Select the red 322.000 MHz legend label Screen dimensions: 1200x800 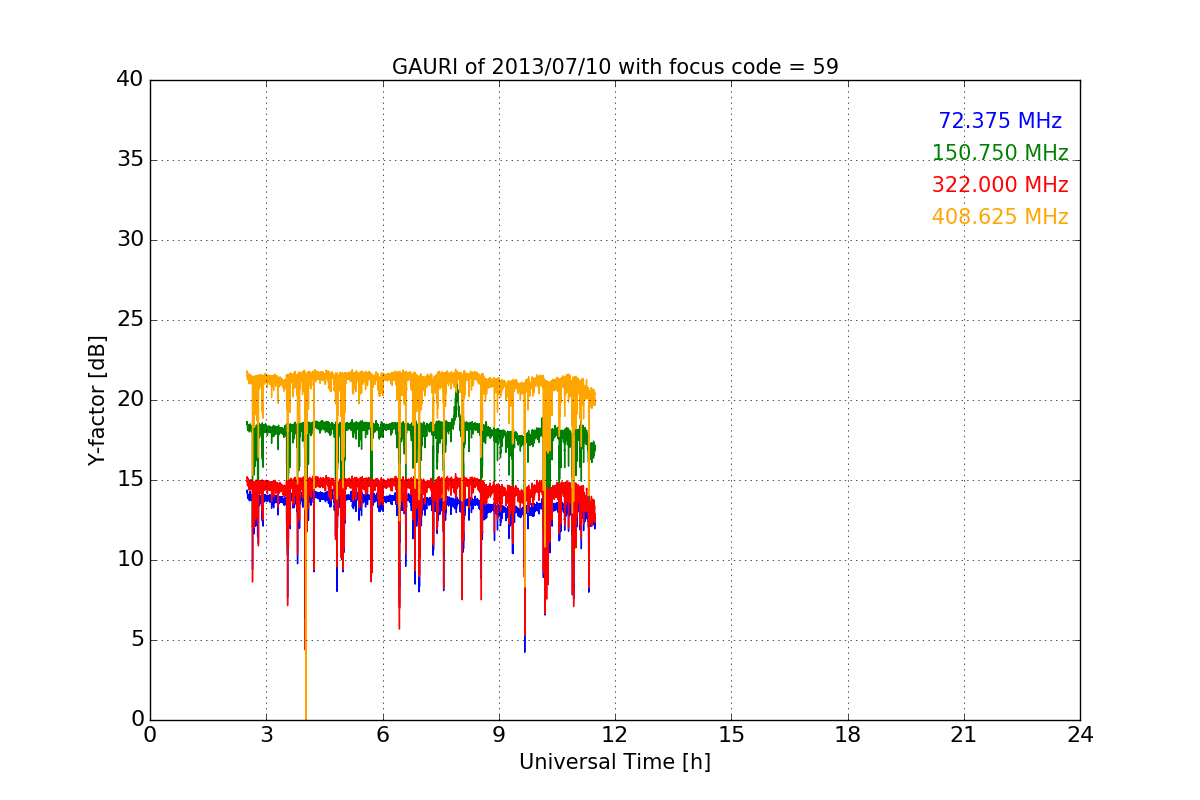(x=1000, y=185)
